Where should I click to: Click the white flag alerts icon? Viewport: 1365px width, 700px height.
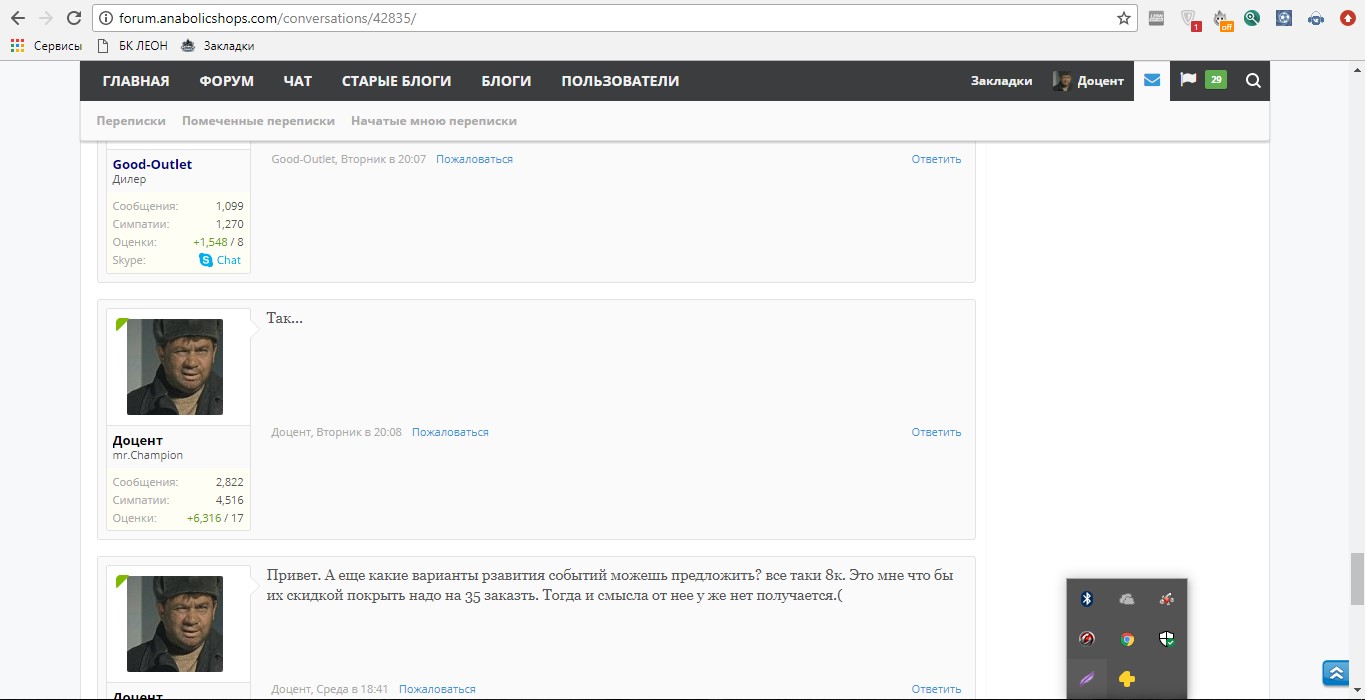(x=1188, y=80)
